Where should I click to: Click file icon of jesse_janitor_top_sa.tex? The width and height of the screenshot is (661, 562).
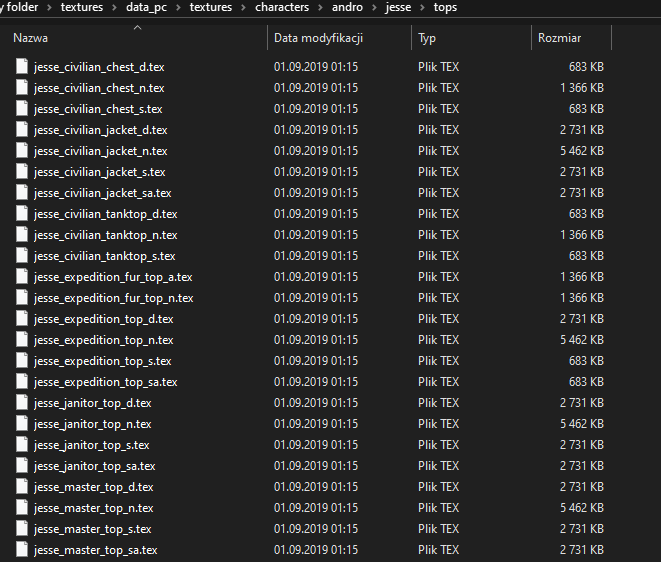tap(22, 466)
